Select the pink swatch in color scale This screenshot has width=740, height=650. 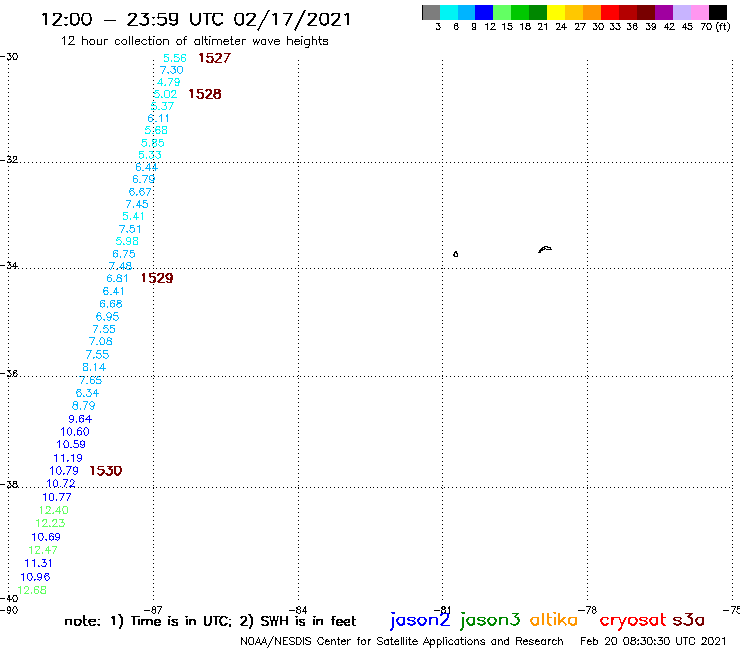click(700, 12)
